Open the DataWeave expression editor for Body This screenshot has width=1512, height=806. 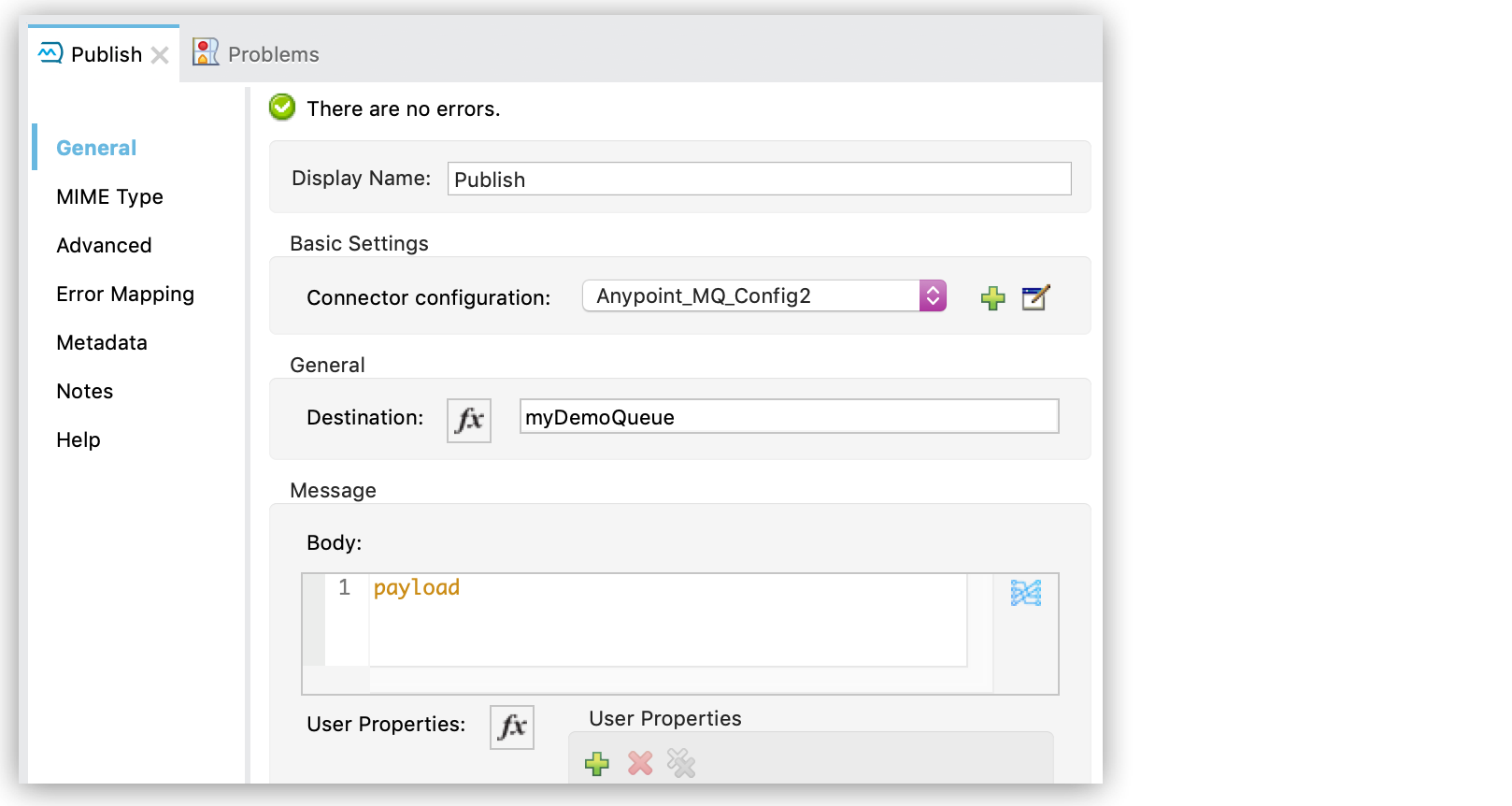(x=1025, y=592)
